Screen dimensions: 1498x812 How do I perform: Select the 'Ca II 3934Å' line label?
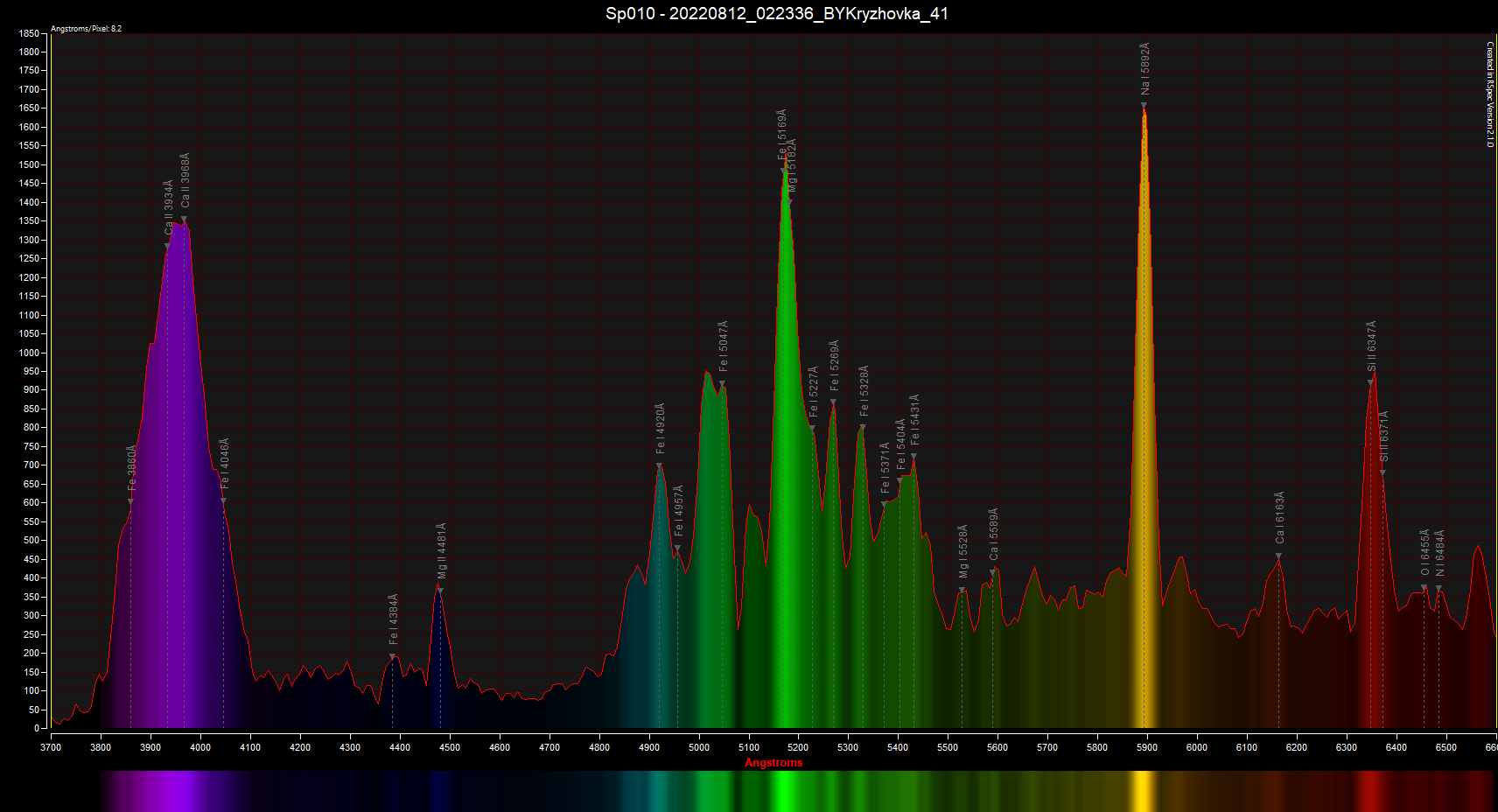click(x=169, y=208)
